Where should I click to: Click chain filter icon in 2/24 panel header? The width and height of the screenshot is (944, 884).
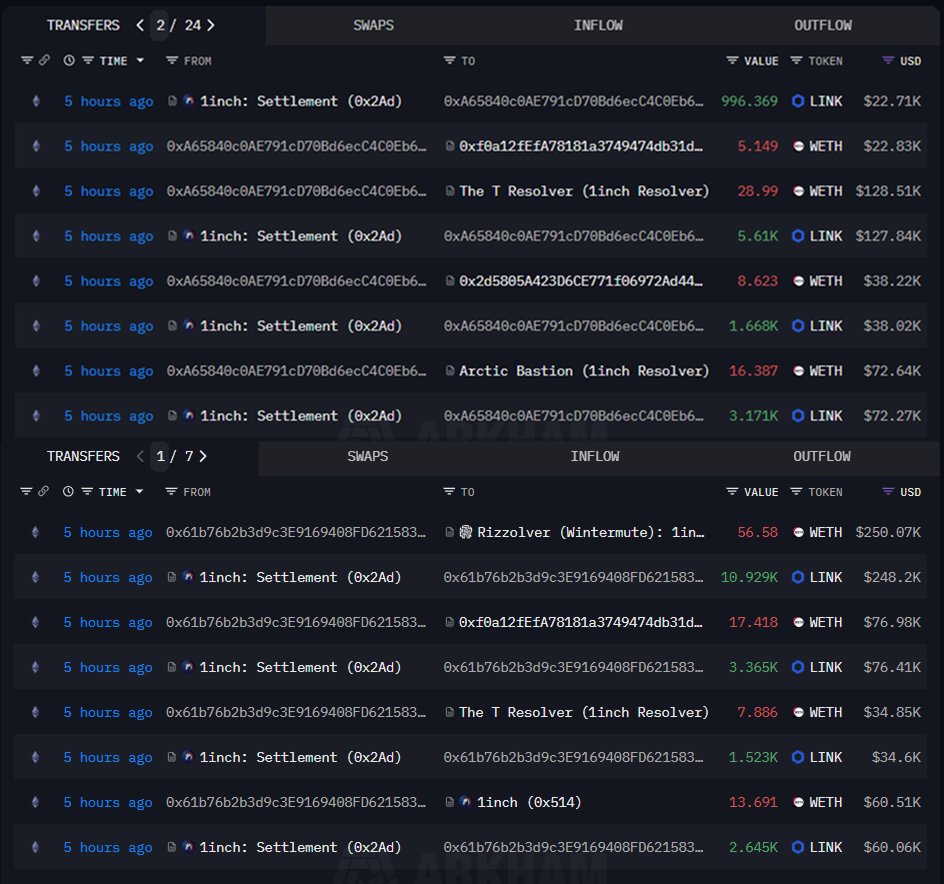[26, 60]
